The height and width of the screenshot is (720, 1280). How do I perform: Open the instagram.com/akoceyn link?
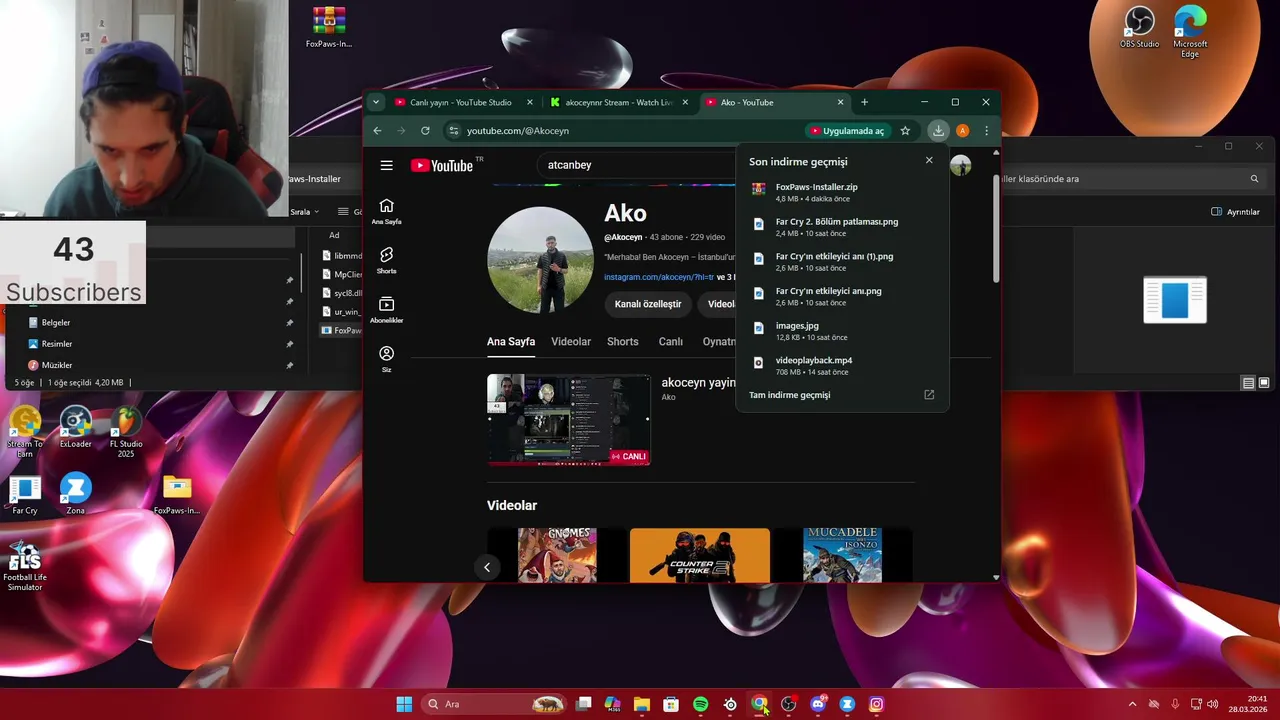click(659, 277)
